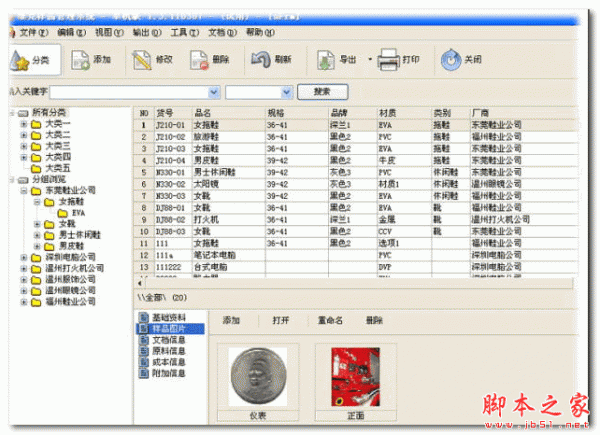Click the 样品图片 panel icon
This screenshot has width=600, height=435.
click(144, 329)
